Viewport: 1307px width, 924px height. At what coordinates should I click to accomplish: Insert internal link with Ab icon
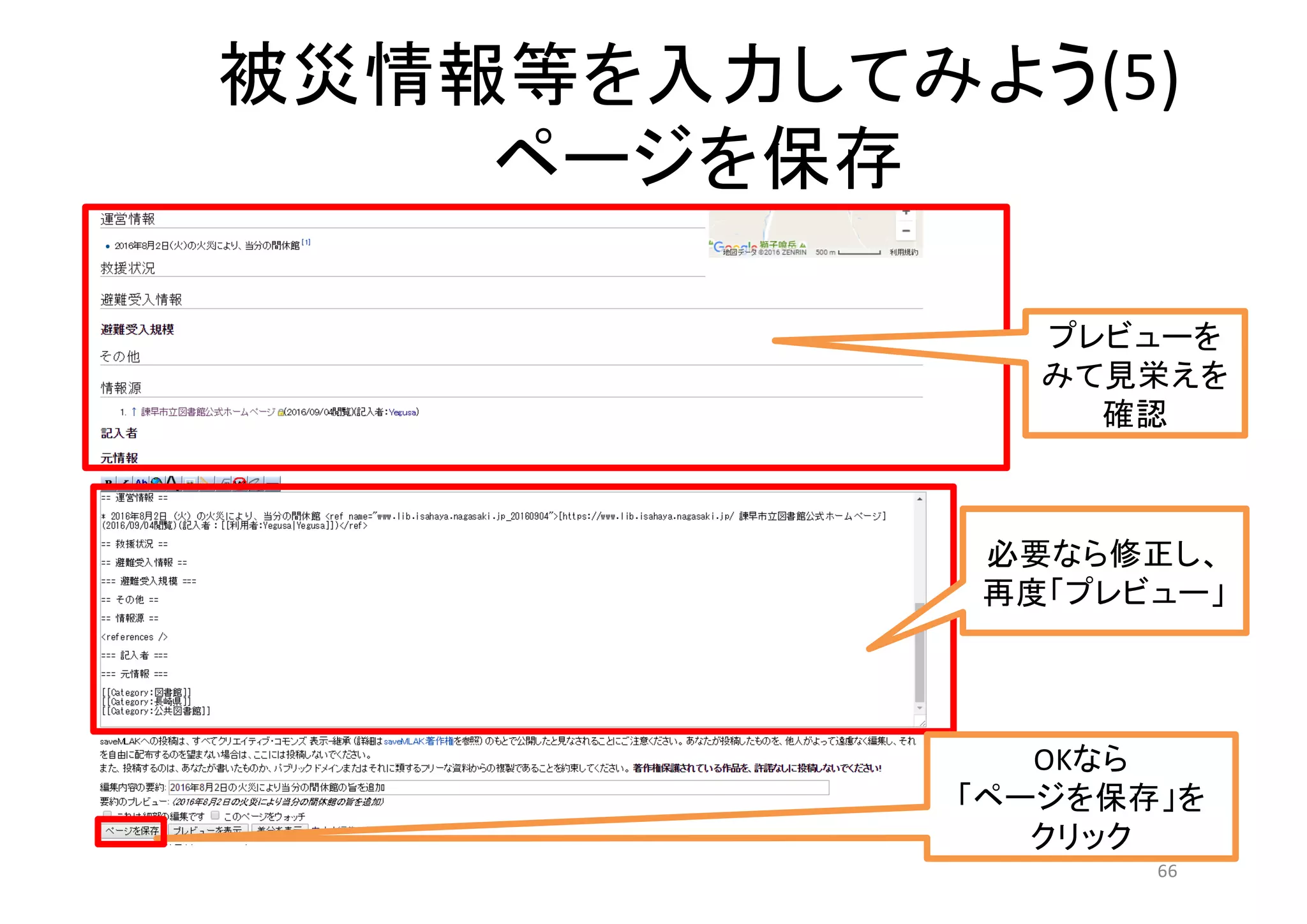coord(141,481)
